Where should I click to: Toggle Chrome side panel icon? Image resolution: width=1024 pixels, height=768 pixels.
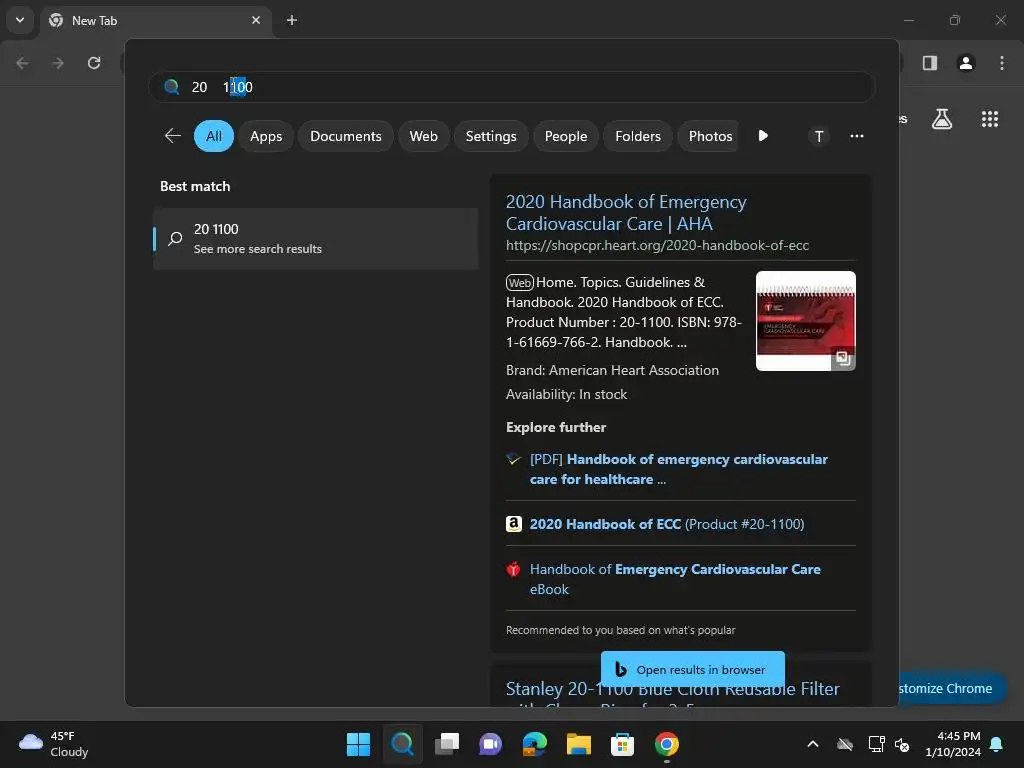(930, 63)
